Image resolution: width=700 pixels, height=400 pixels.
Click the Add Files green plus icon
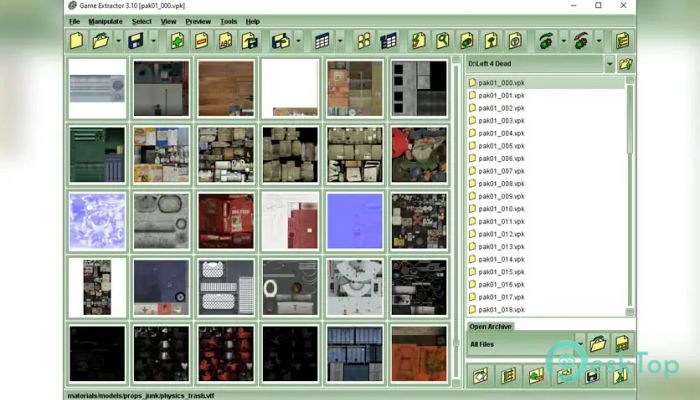click(177, 41)
